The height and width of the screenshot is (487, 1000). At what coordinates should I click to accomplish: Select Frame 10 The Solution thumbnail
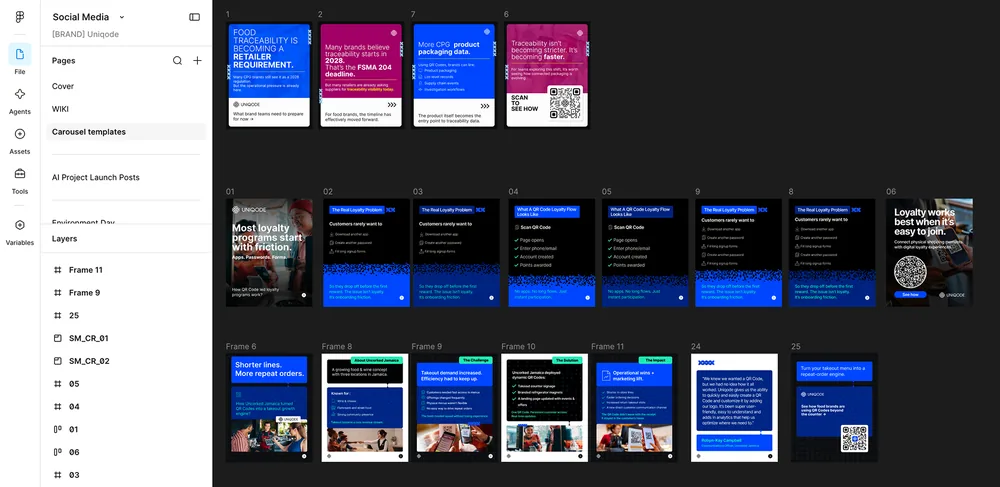click(545, 408)
